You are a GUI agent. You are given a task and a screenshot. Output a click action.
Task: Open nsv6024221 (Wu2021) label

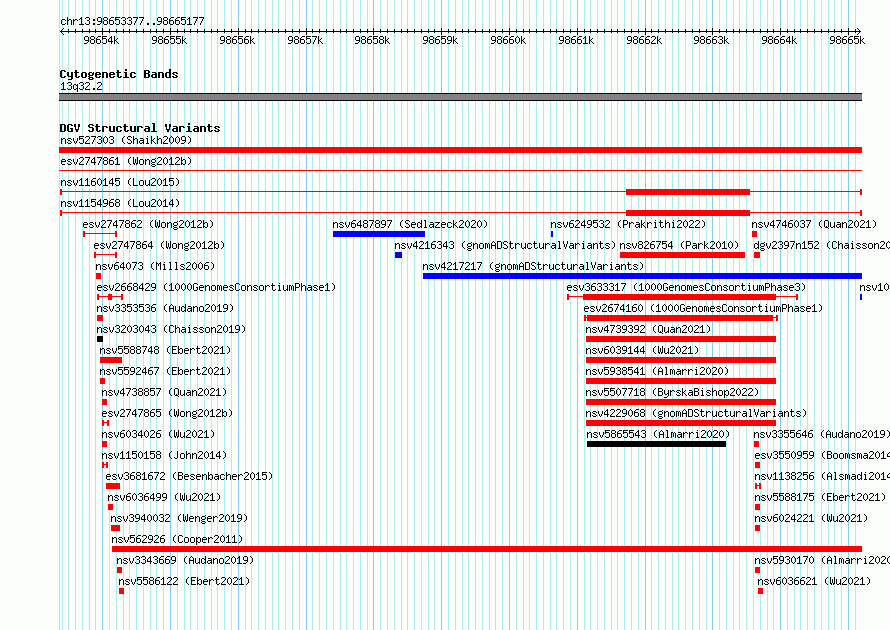click(x=811, y=518)
